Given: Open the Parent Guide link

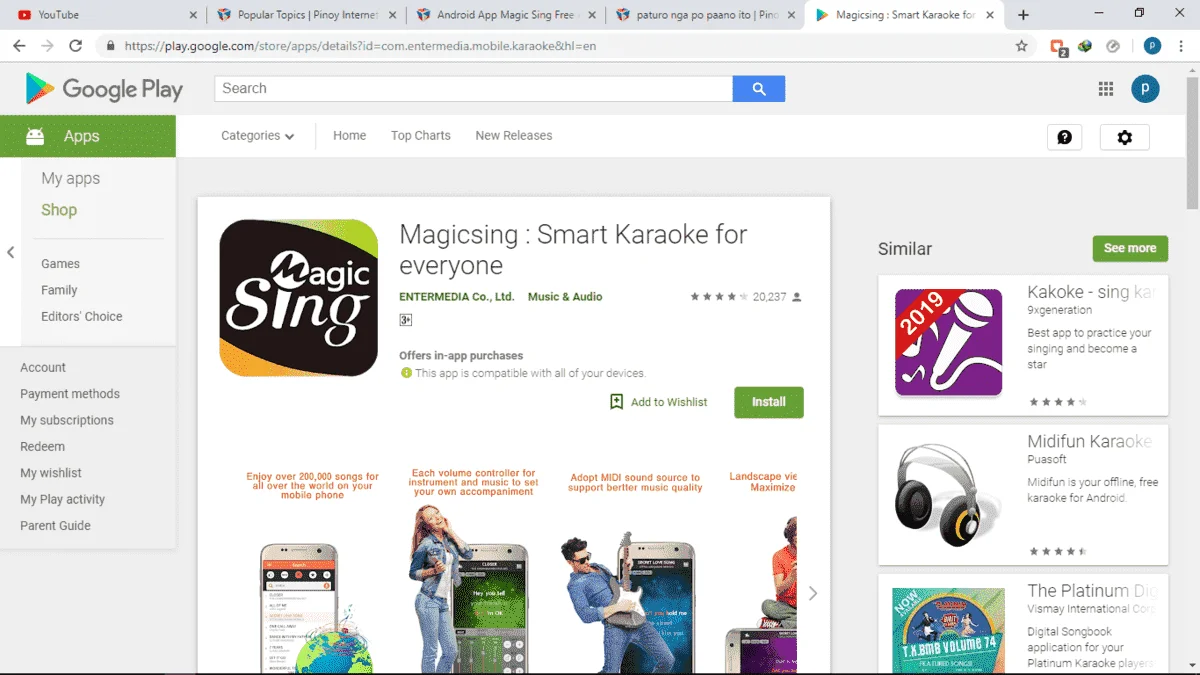Looking at the screenshot, I should point(55,525).
